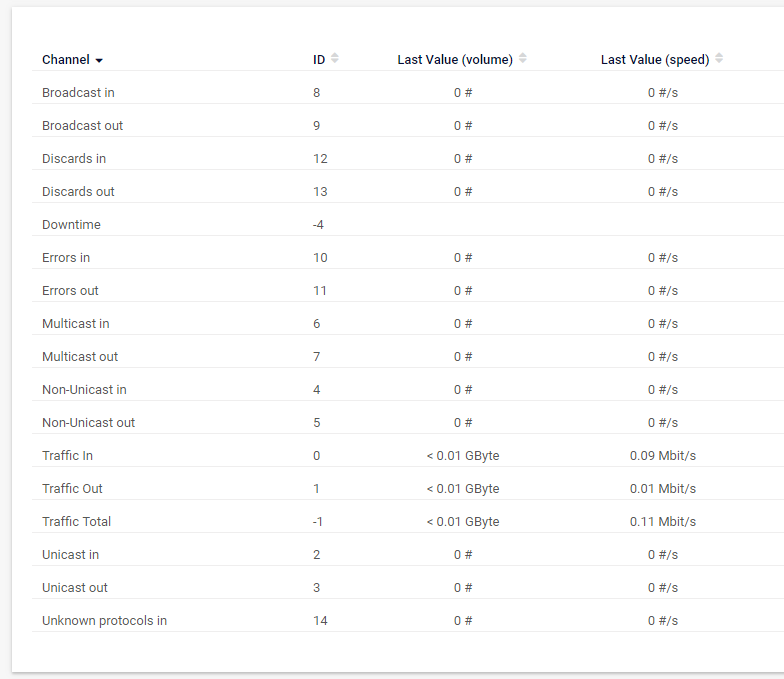The width and height of the screenshot is (784, 679).
Task: Click Traffic Out's 0.01 Mbit/s speed value
Action: tap(662, 489)
